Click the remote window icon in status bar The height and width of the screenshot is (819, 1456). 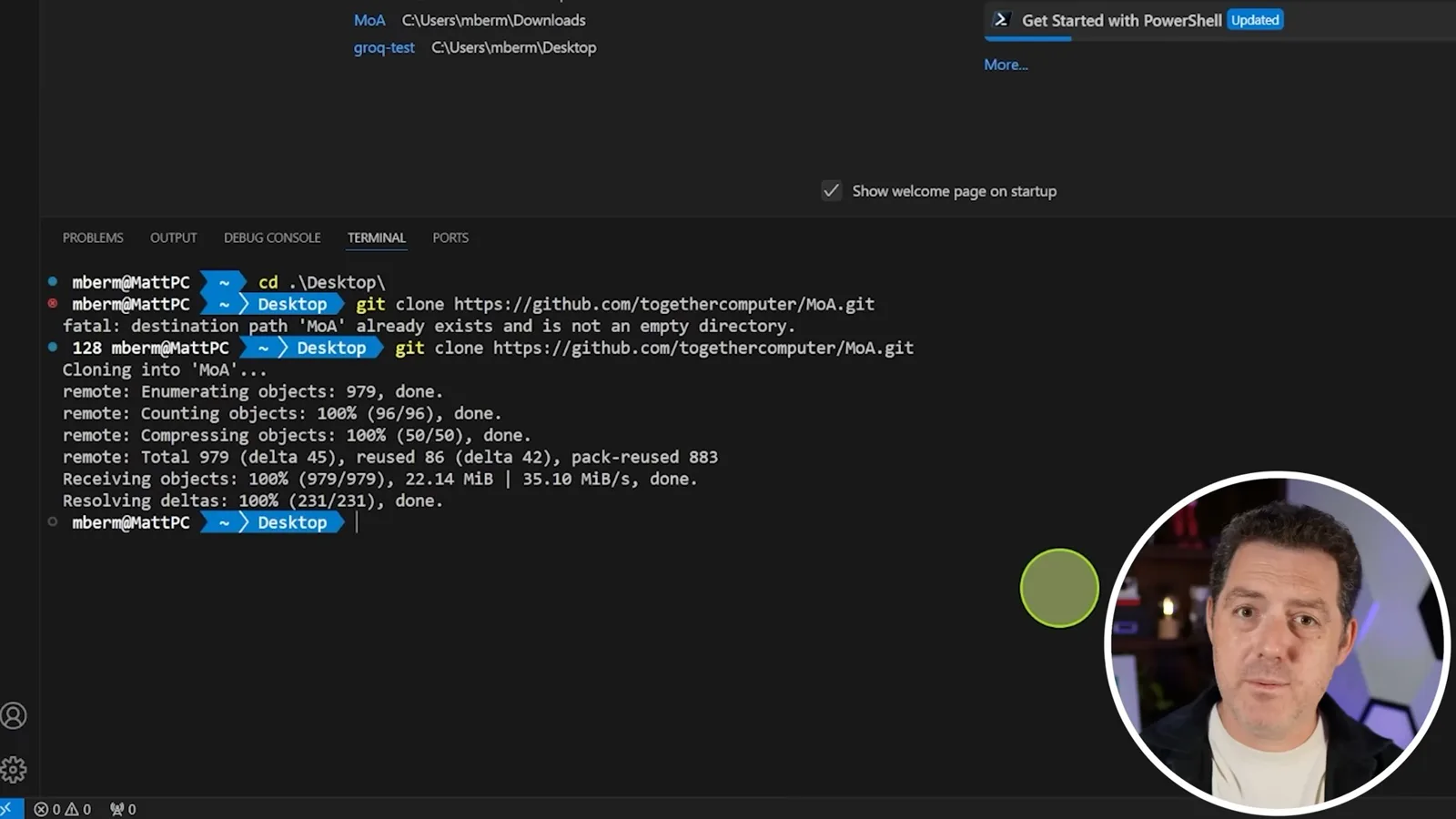pyautogui.click(x=10, y=809)
